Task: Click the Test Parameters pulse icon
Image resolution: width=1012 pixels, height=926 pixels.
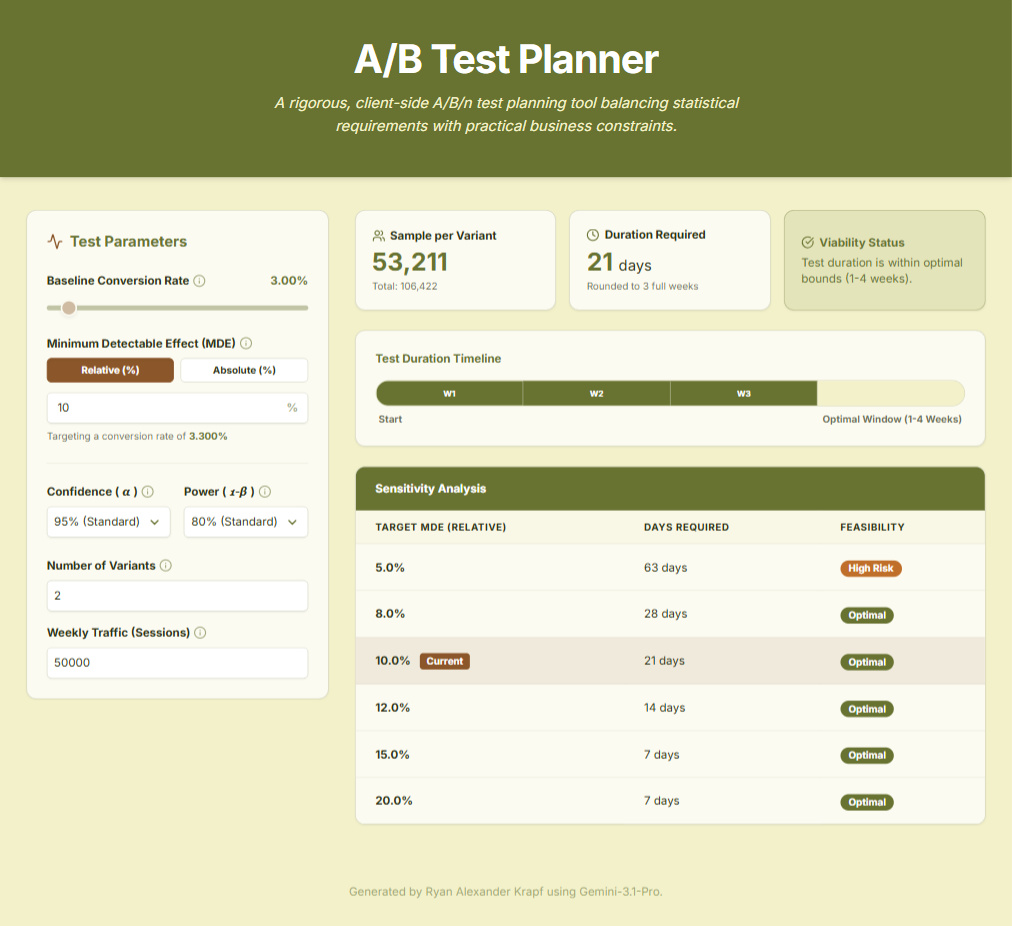Action: tap(55, 242)
